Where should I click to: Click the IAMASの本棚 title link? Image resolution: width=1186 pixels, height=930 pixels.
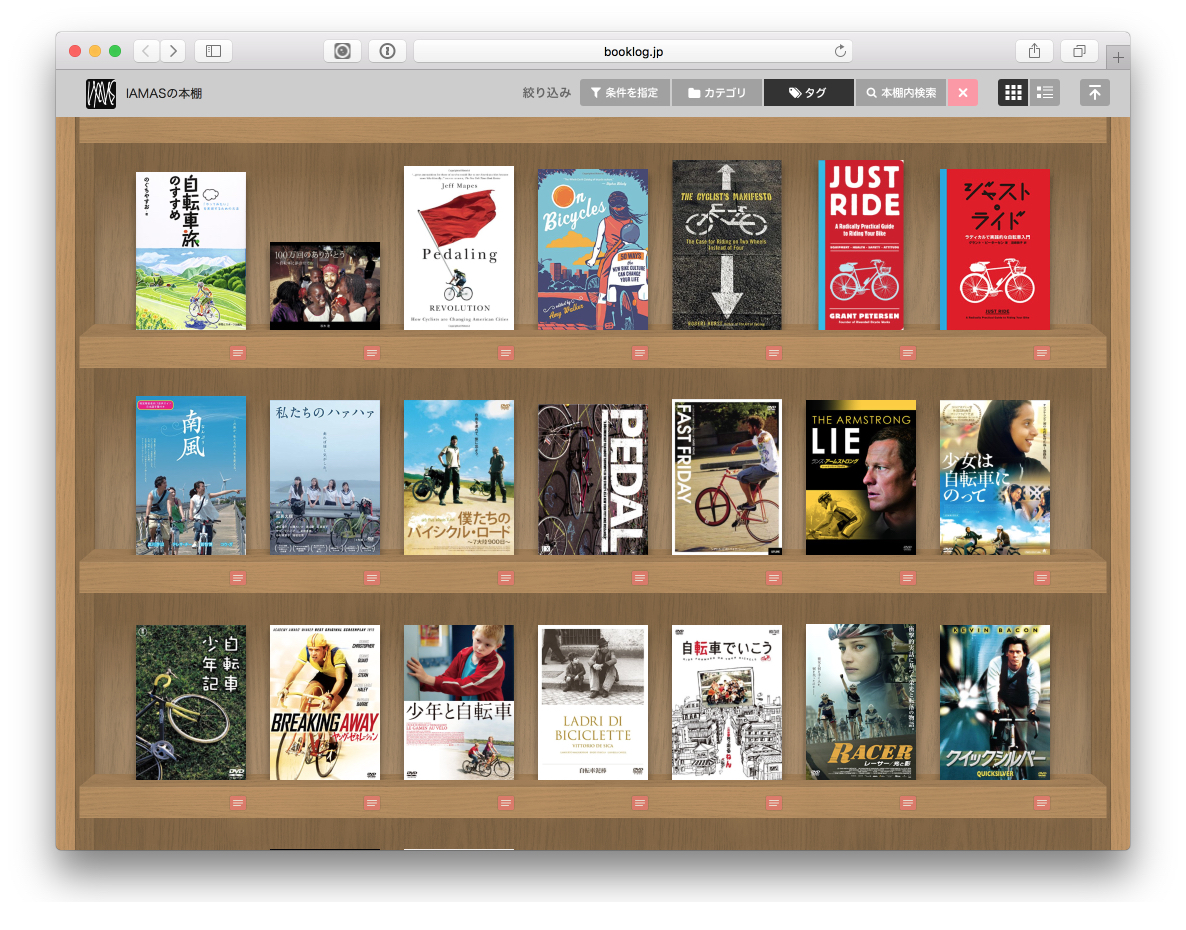(x=164, y=93)
